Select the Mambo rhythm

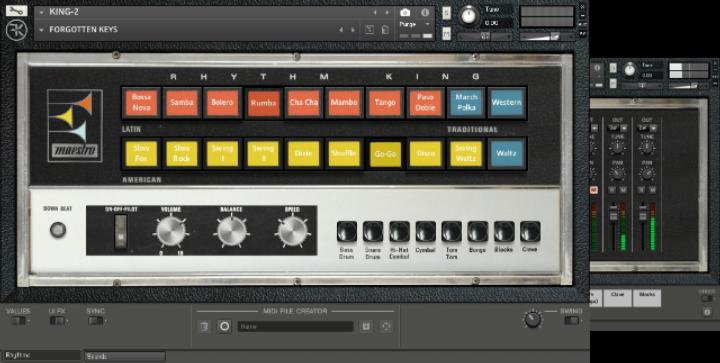point(344,102)
